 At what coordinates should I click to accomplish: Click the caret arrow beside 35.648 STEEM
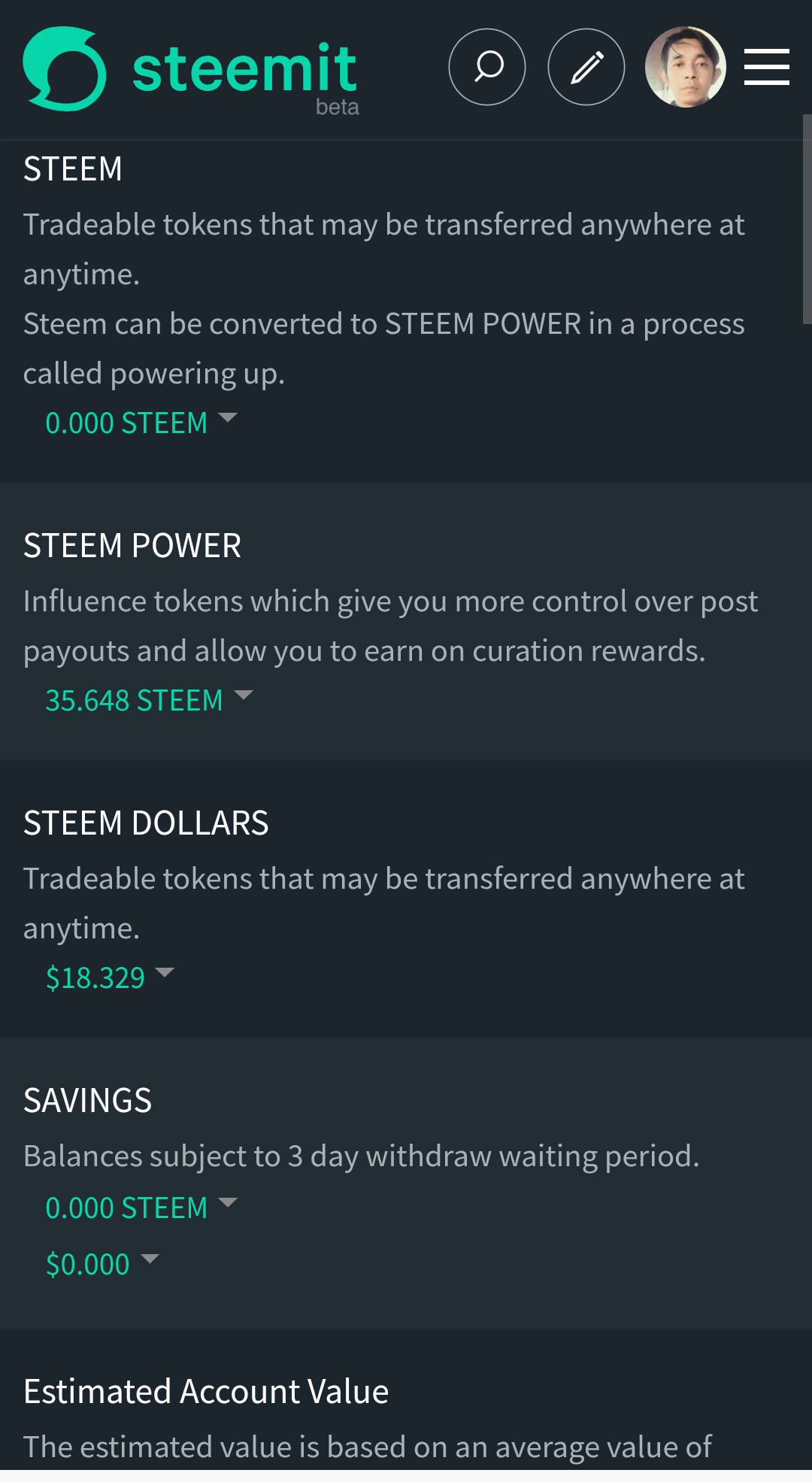[244, 695]
